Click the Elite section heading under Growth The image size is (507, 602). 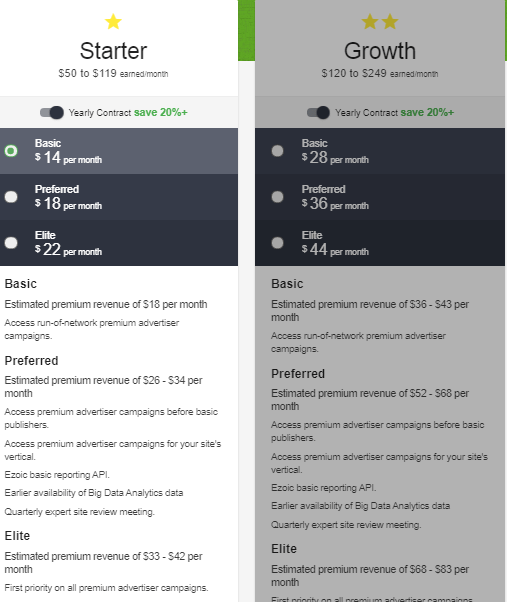click(x=284, y=549)
